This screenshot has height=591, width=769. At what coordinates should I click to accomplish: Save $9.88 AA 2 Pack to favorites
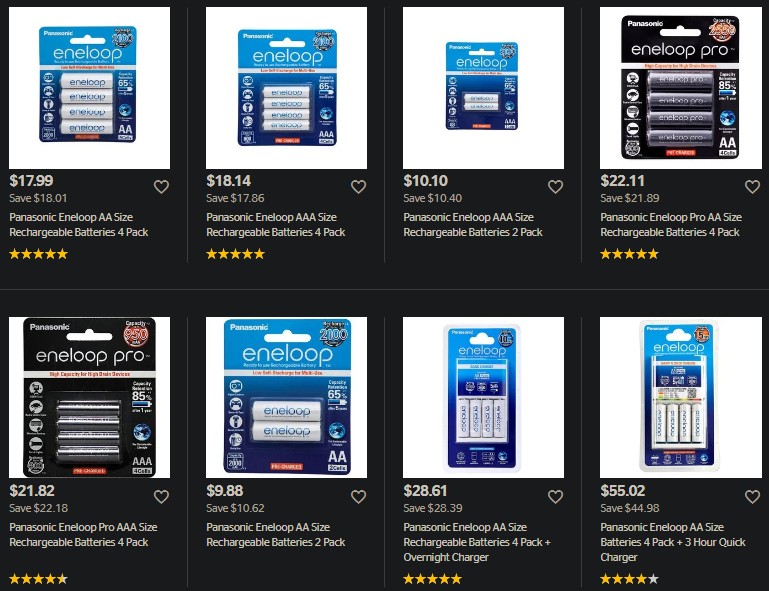click(359, 497)
